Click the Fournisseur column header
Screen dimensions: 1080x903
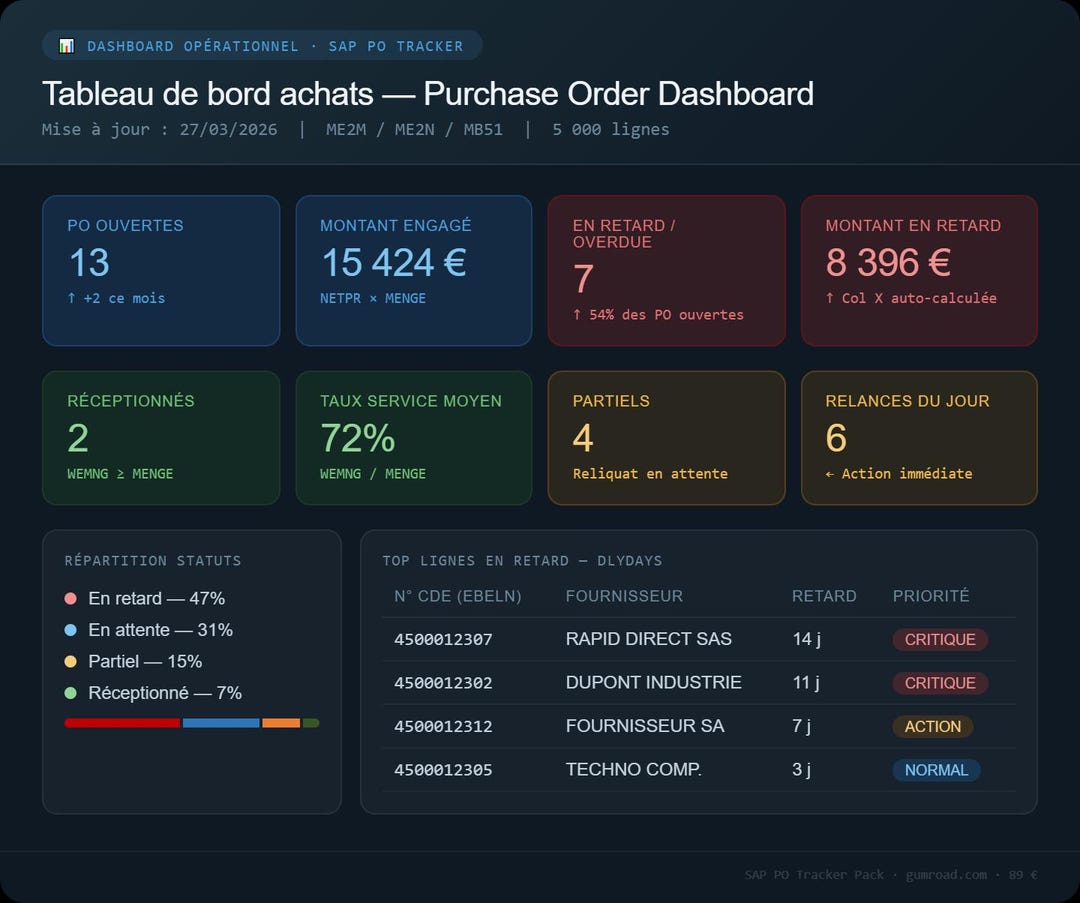(624, 596)
